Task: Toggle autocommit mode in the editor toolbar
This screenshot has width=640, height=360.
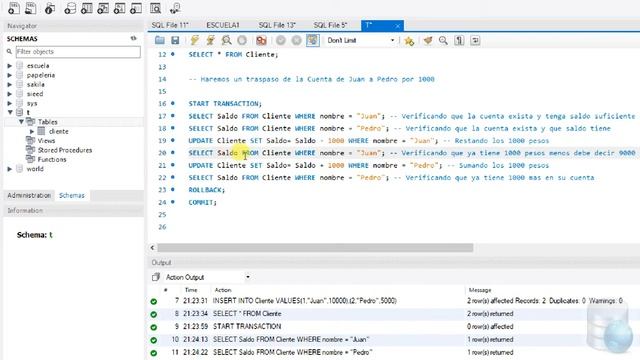Action: click(x=313, y=40)
